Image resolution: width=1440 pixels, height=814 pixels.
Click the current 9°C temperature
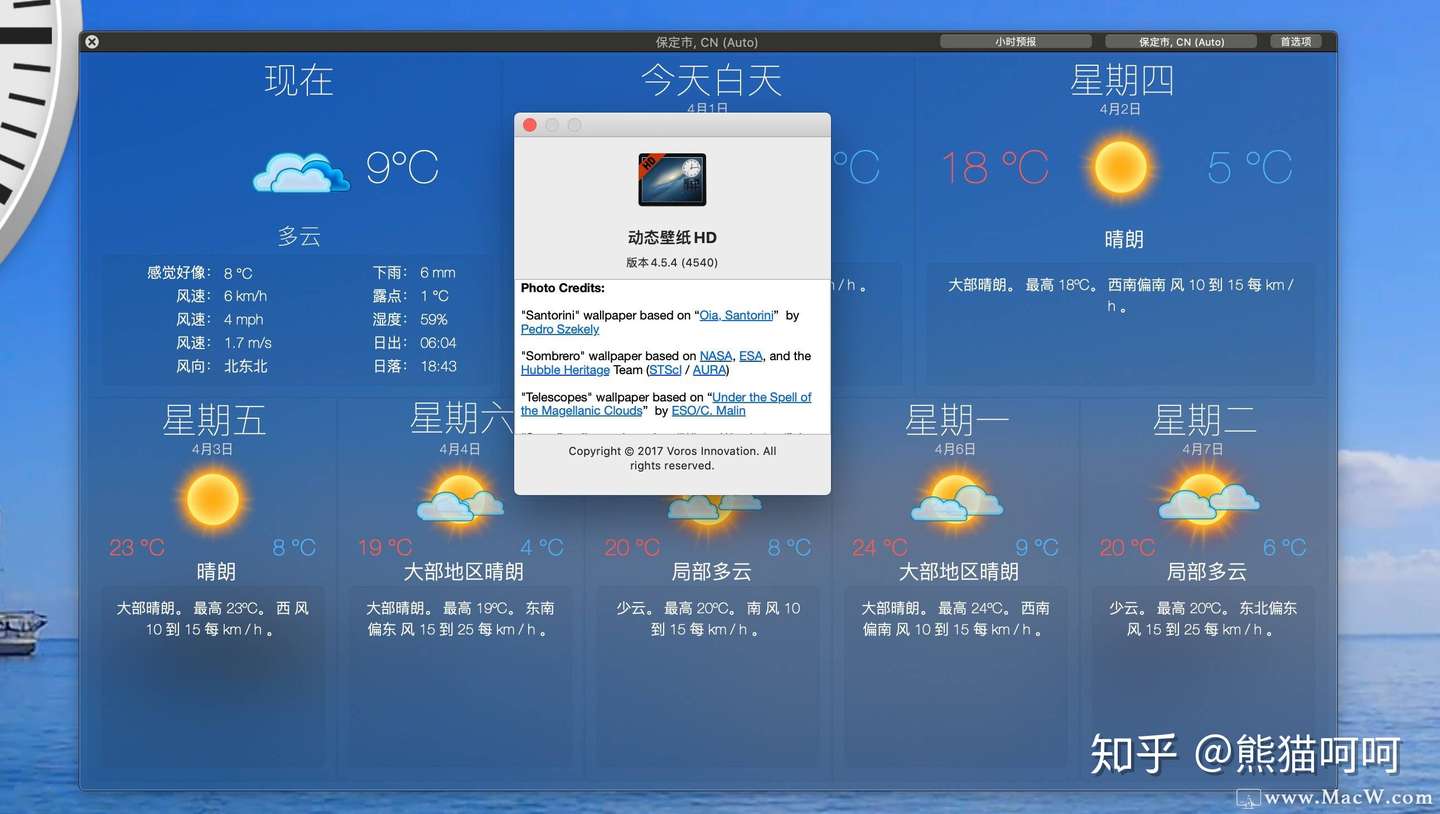pyautogui.click(x=402, y=167)
